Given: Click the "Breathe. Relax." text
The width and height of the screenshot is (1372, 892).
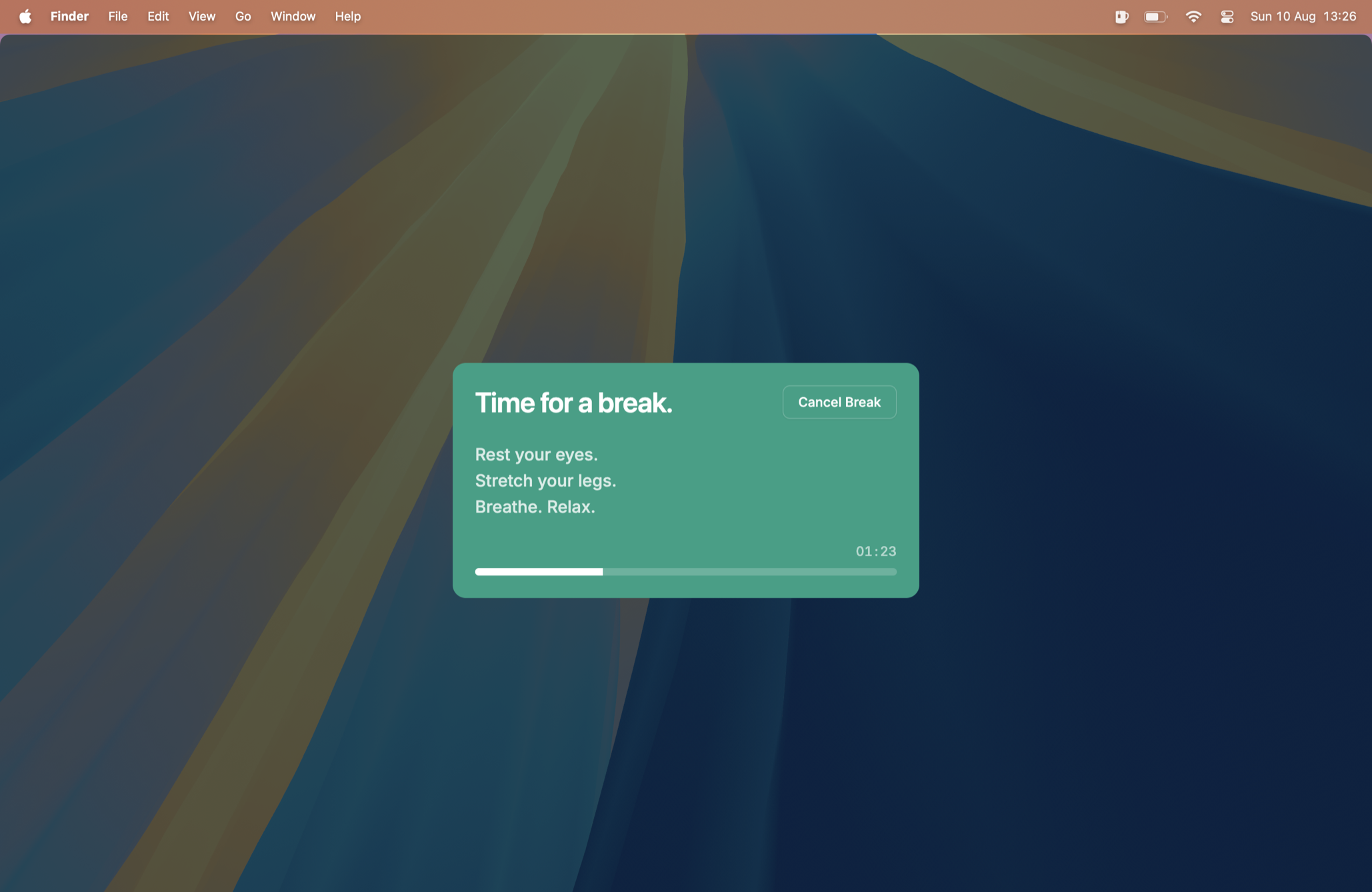Looking at the screenshot, I should pos(535,507).
